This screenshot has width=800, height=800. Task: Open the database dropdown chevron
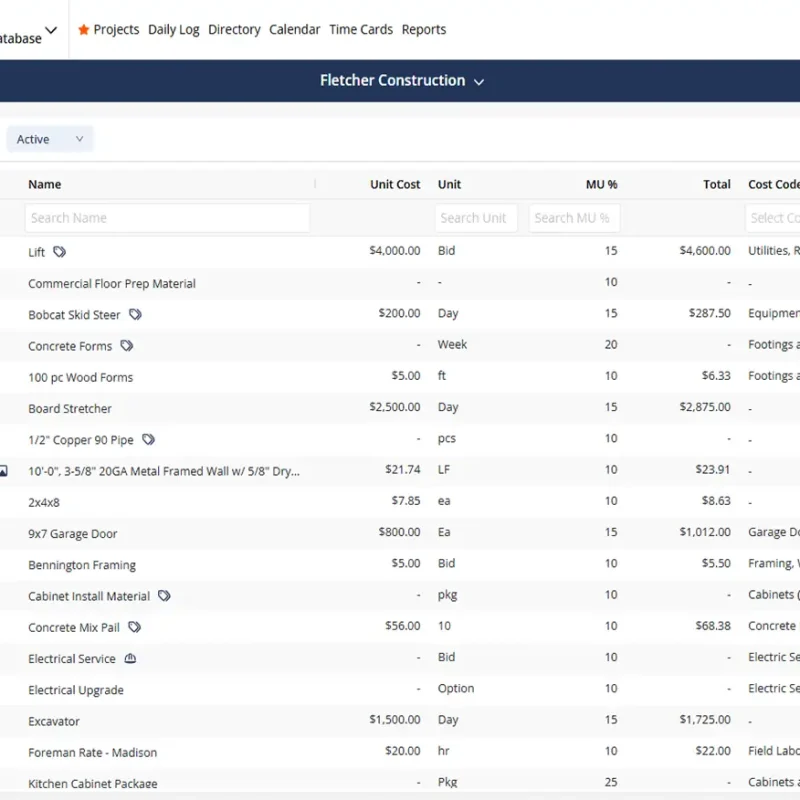click(51, 30)
